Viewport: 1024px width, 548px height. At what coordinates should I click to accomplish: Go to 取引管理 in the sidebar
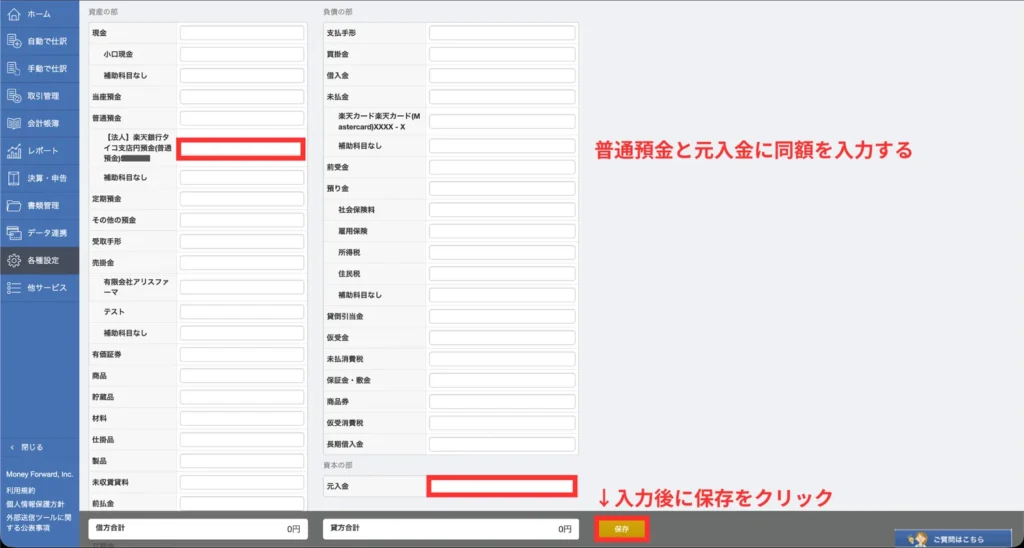39,96
